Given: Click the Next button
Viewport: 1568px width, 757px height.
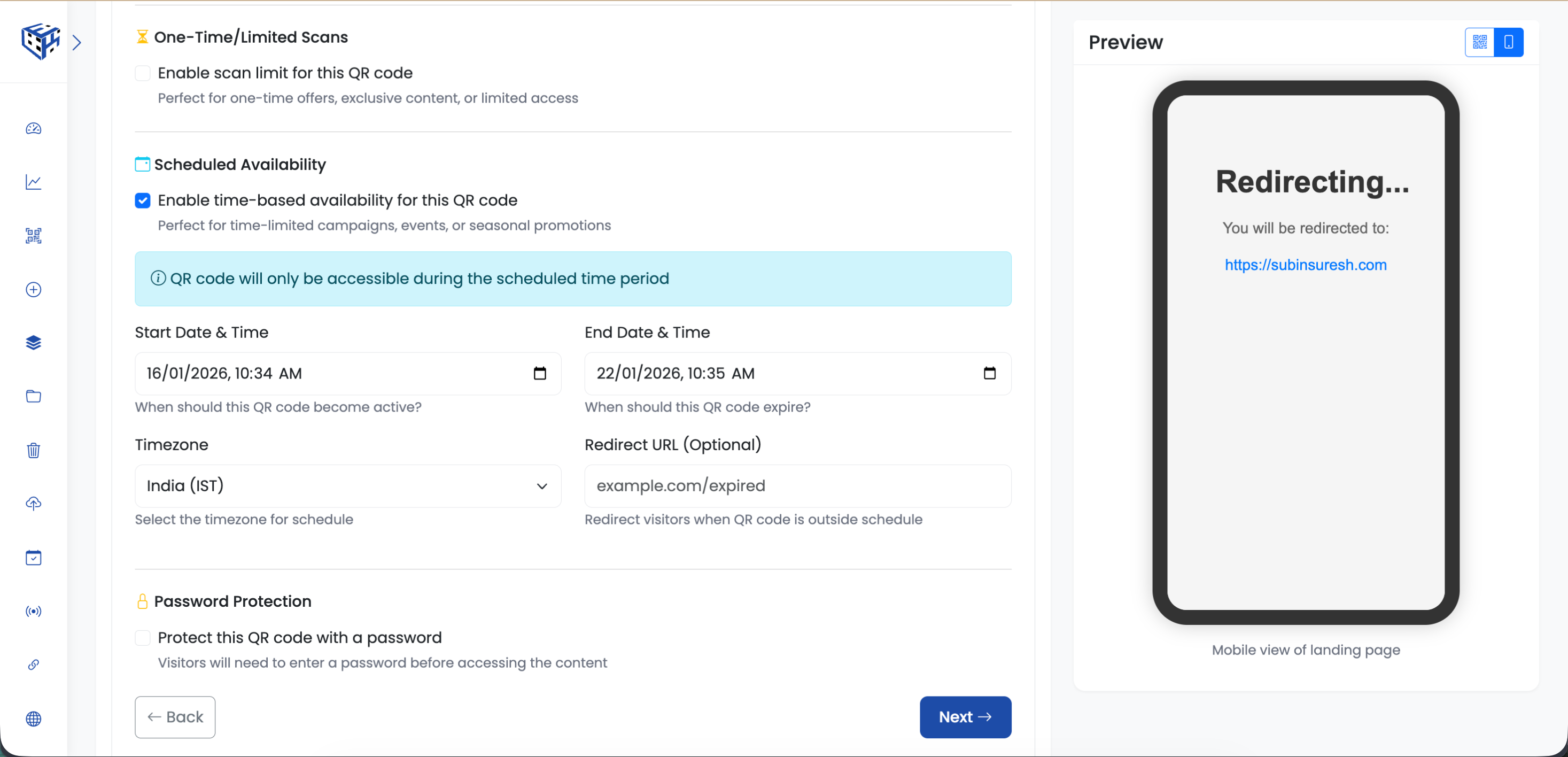Looking at the screenshot, I should [965, 717].
